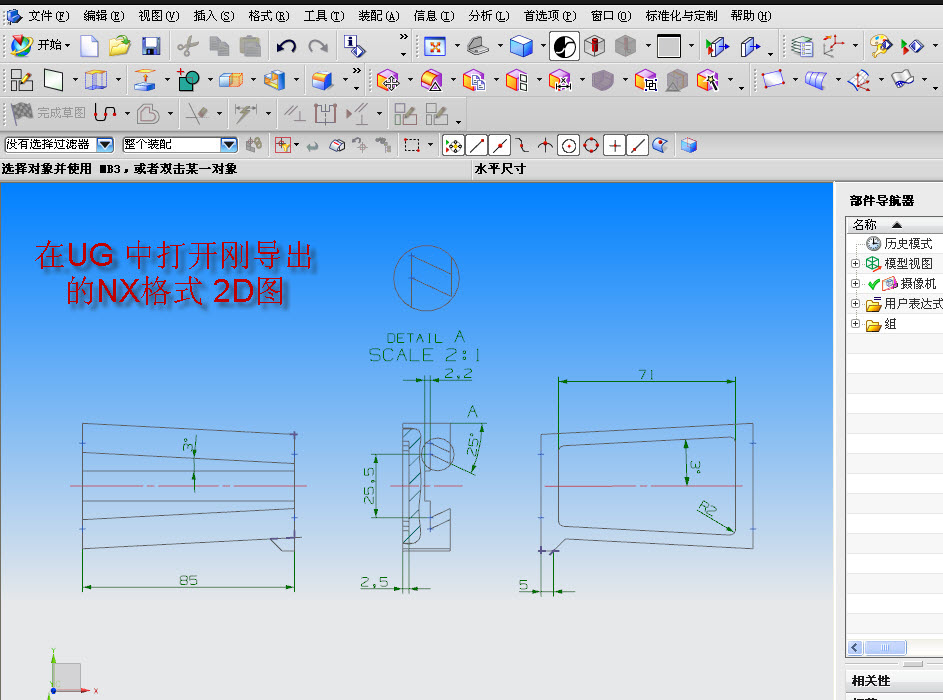The height and width of the screenshot is (700, 943).
Task: Toggle the control point snap icon
Action: (522, 145)
